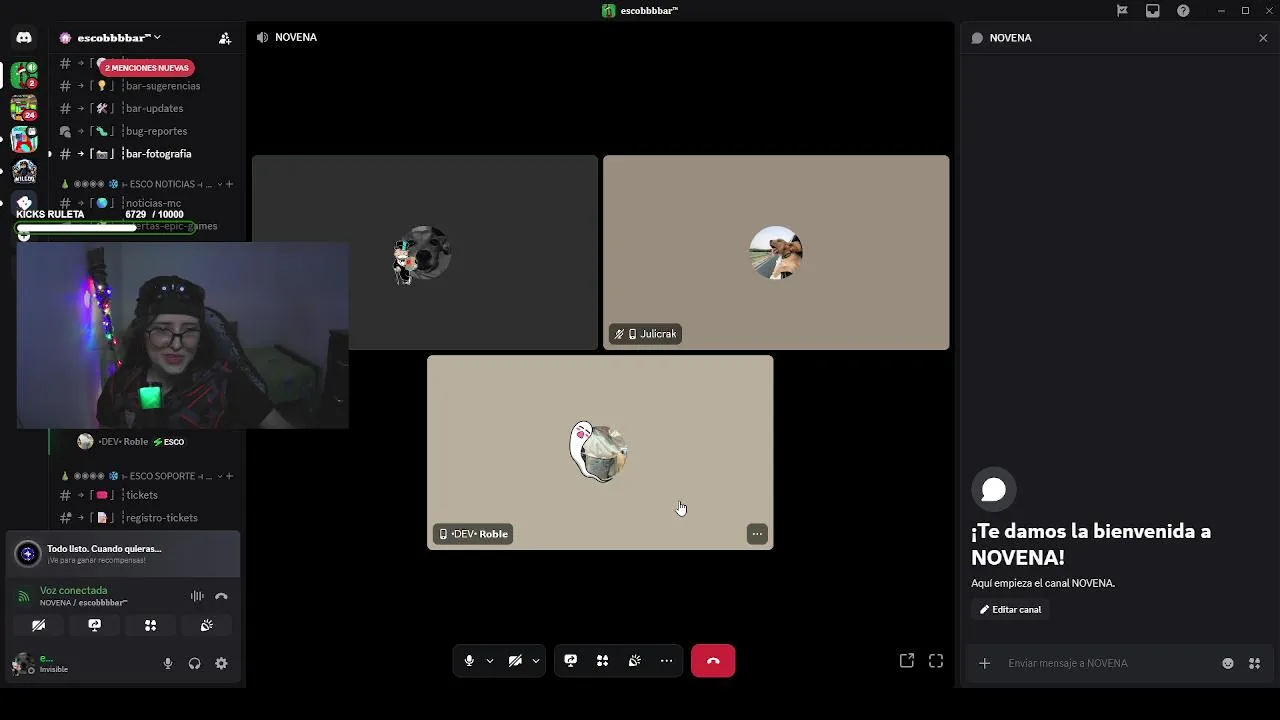Click the invite people icon beside server name
Image resolution: width=1280 pixels, height=720 pixels.
[225, 38]
